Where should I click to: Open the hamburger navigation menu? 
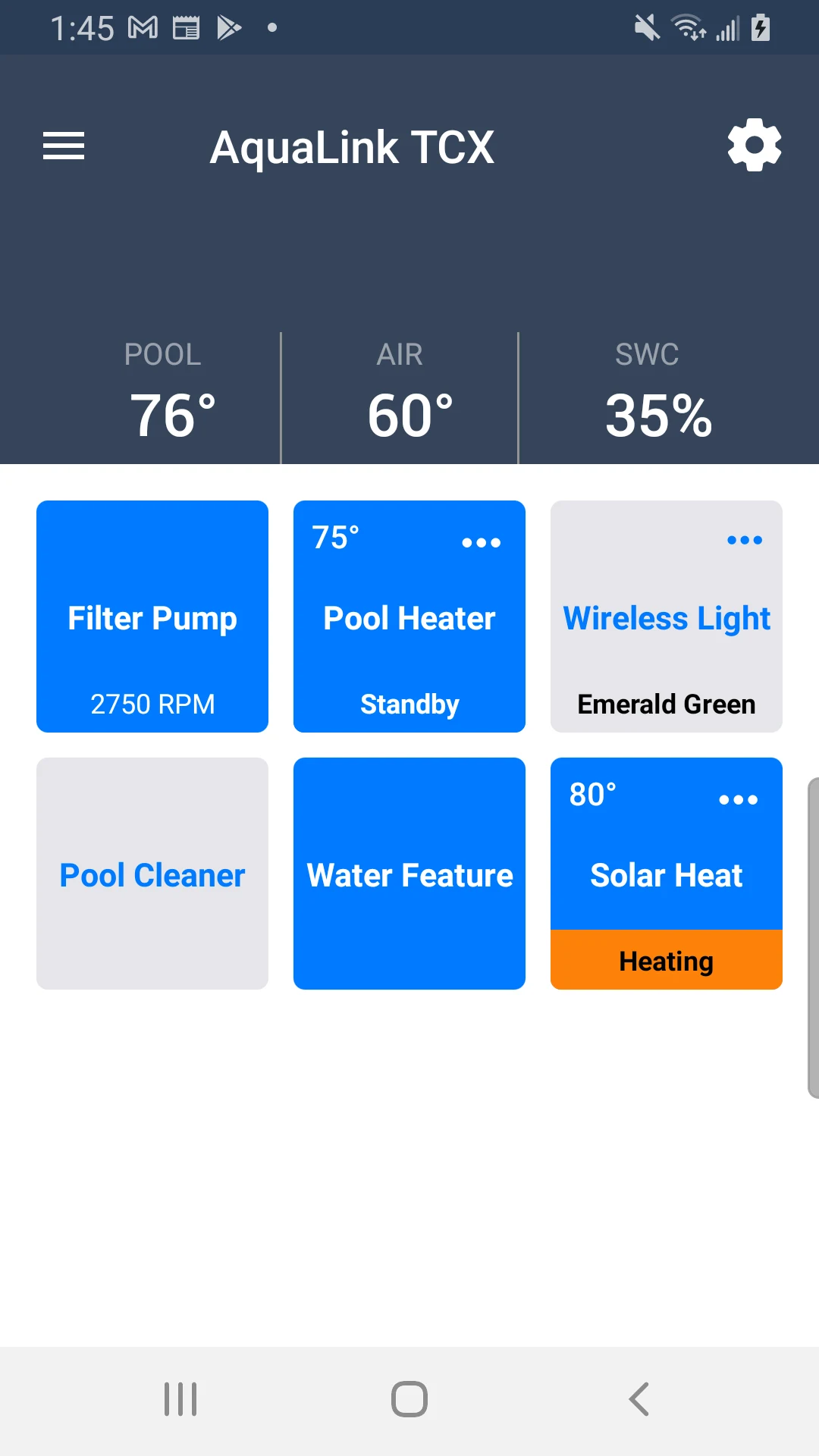point(64,146)
